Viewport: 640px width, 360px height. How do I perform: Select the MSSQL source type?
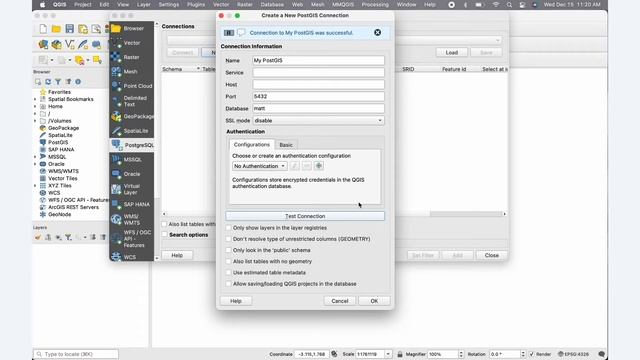132,160
